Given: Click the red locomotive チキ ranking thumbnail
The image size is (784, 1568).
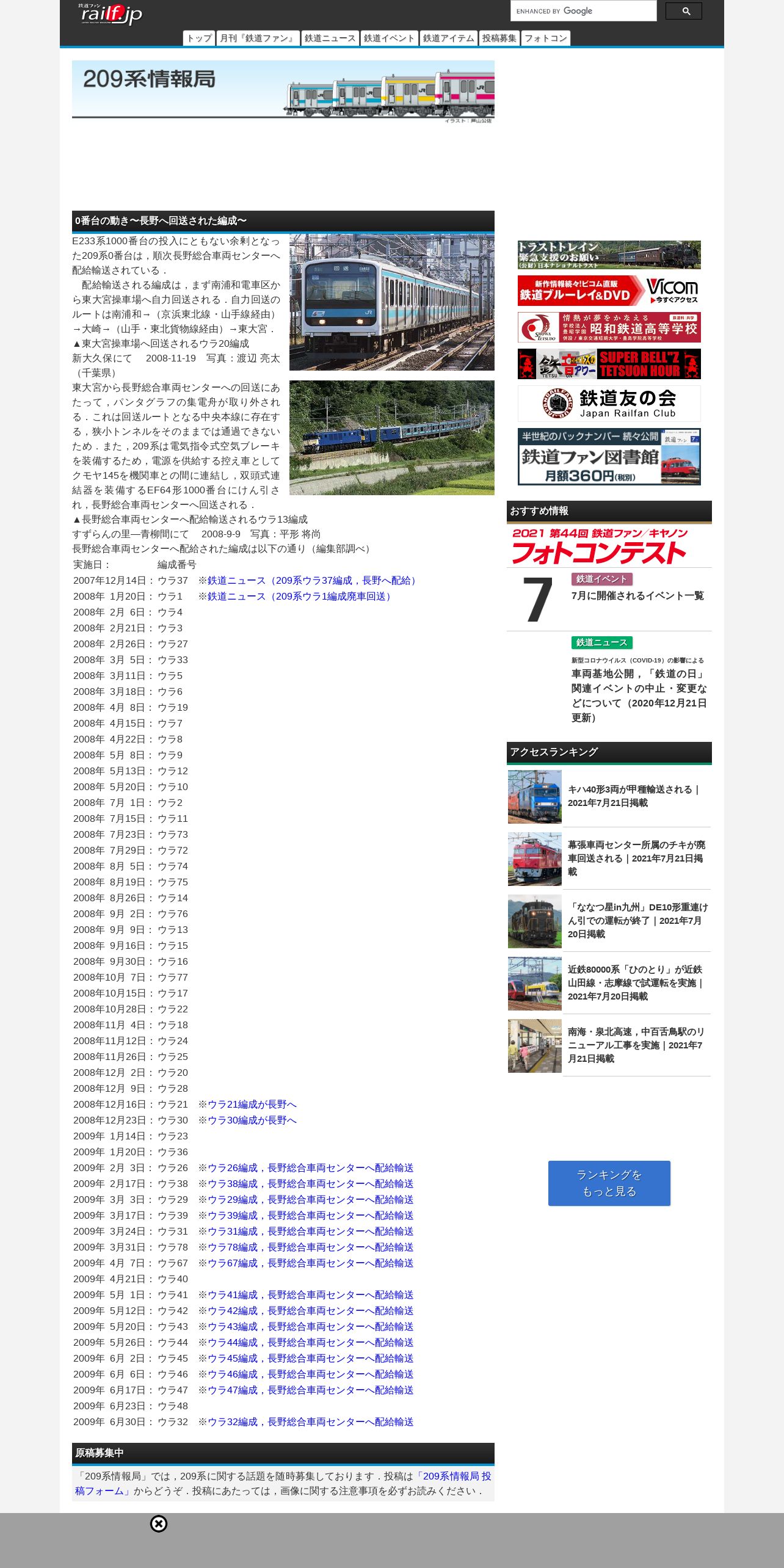Looking at the screenshot, I should (x=535, y=859).
